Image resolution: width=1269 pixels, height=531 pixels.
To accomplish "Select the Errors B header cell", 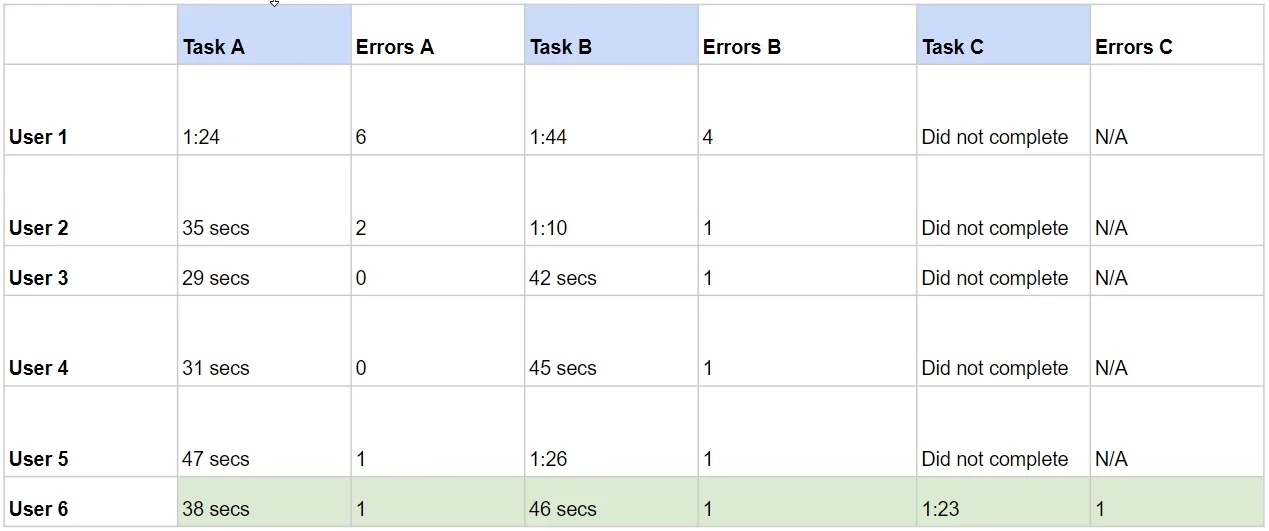I will (807, 35).
